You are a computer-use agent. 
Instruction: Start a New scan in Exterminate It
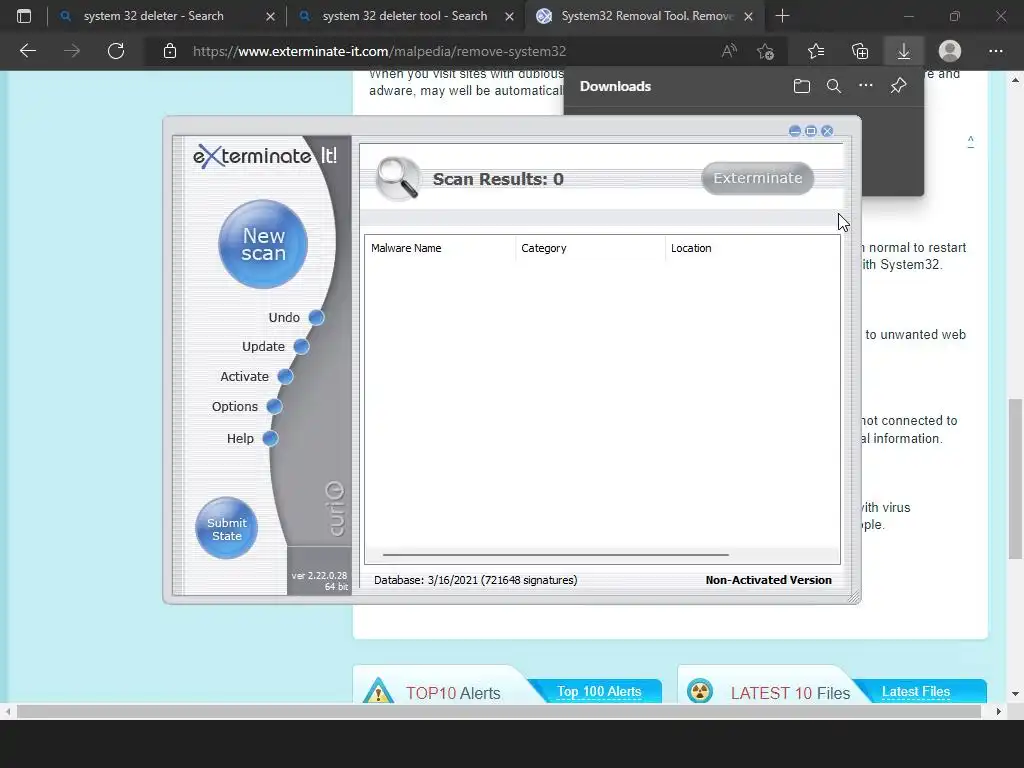click(x=263, y=244)
